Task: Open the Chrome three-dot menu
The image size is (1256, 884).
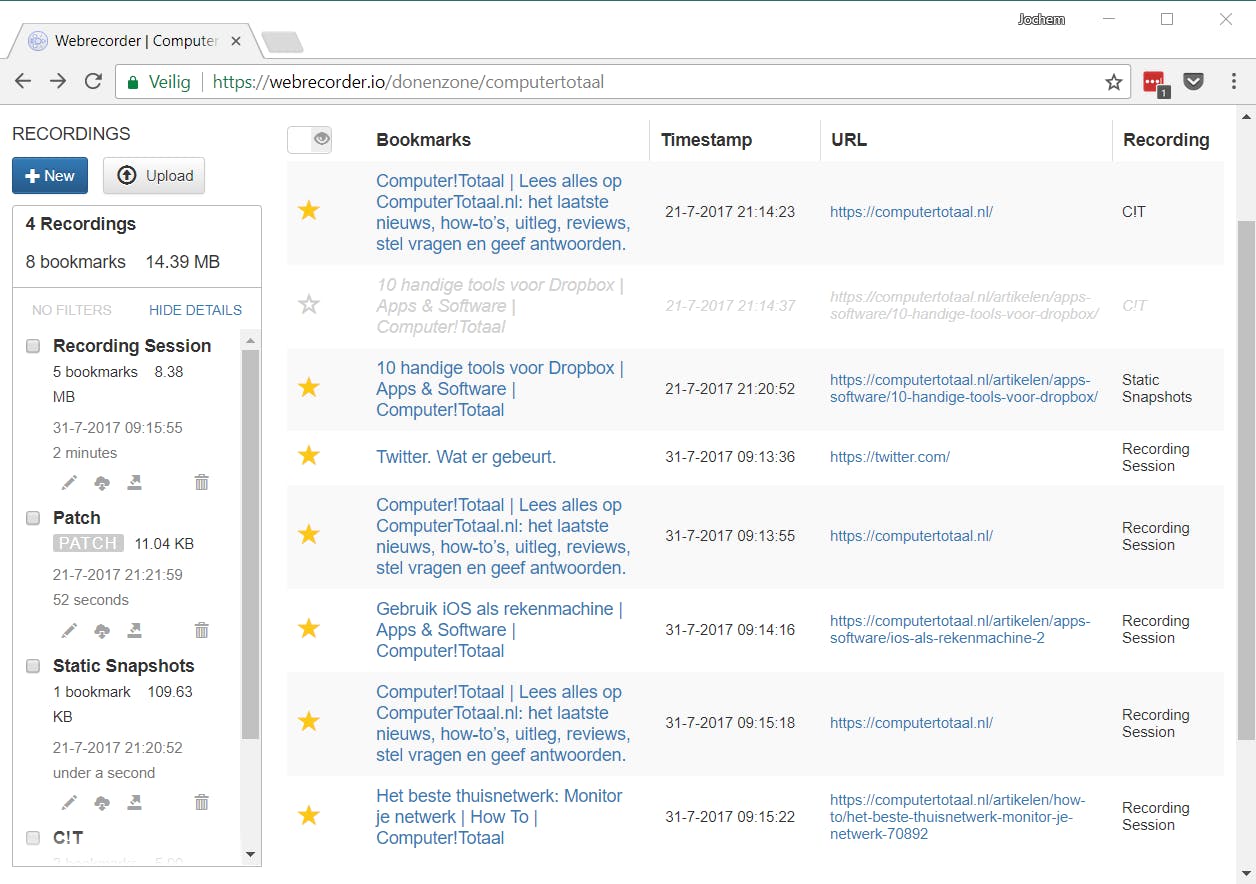Action: click(x=1233, y=82)
